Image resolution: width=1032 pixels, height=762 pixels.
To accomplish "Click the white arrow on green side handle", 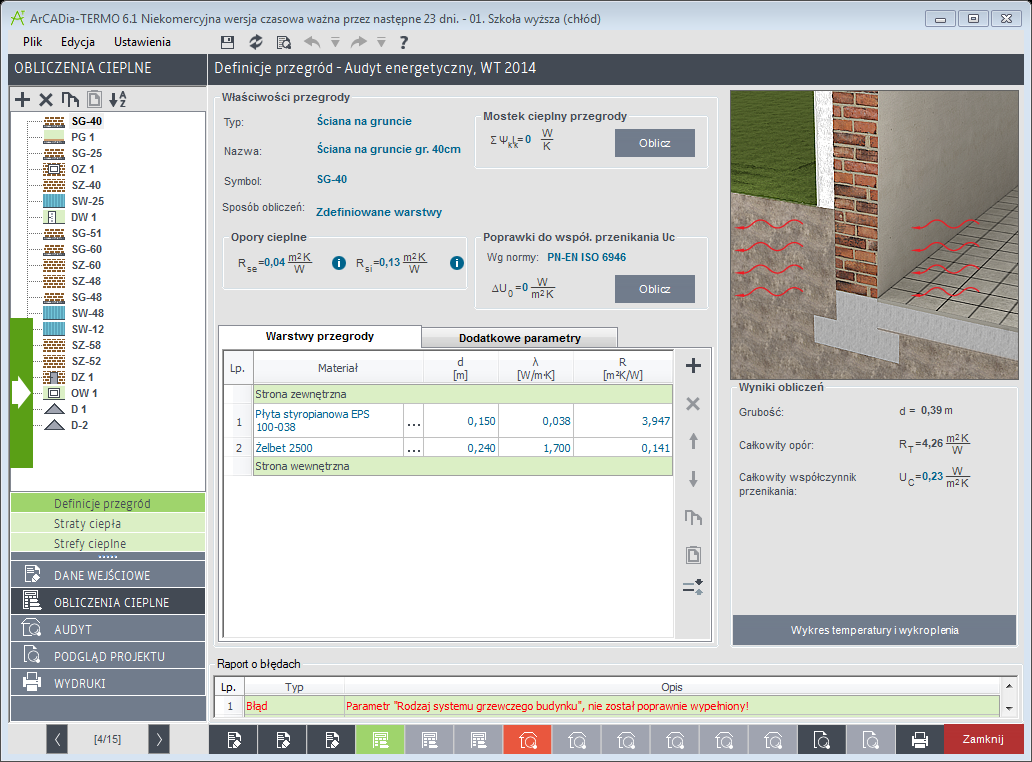I will pyautogui.click(x=21, y=392).
